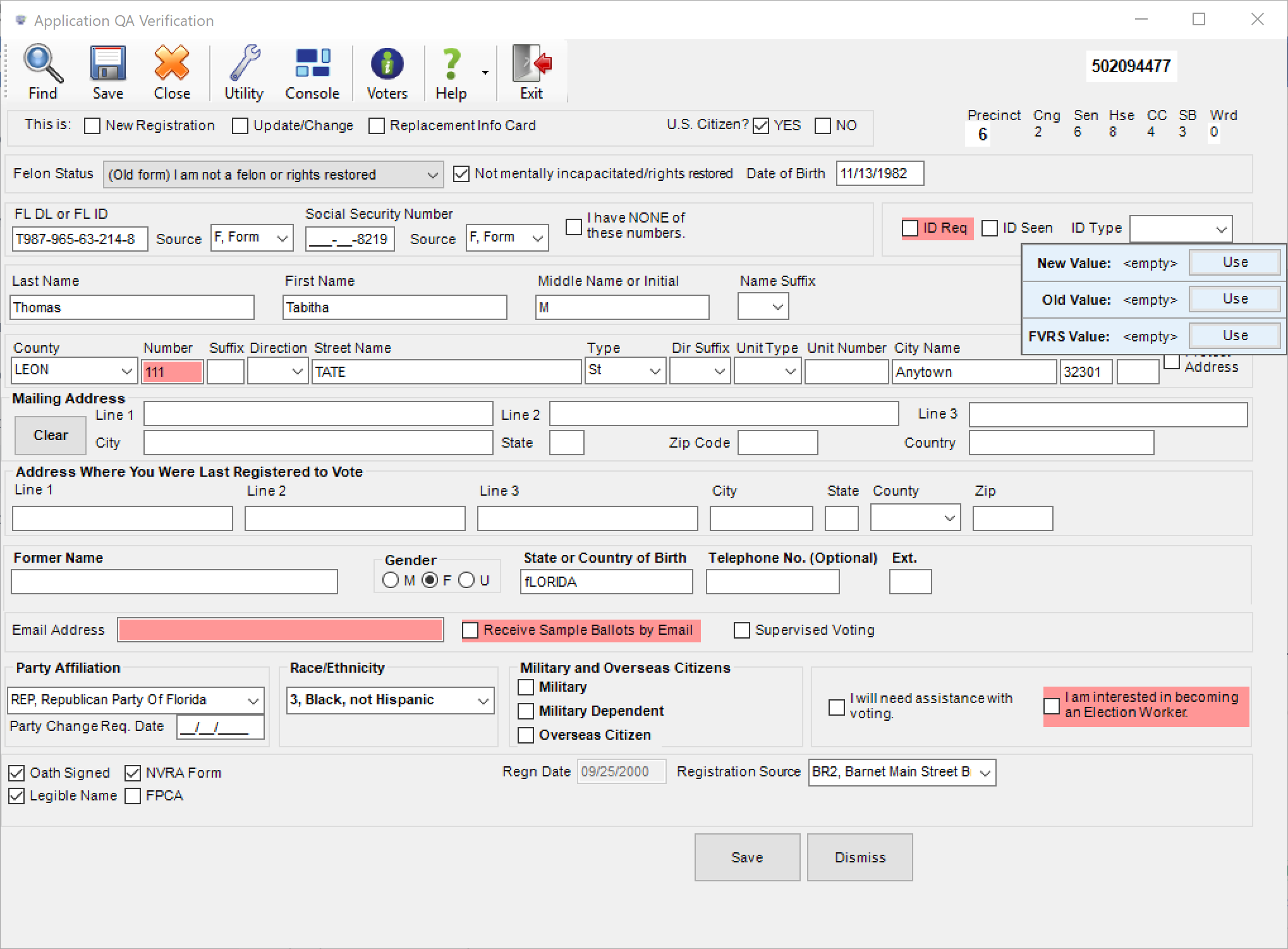The width and height of the screenshot is (1288, 949).
Task: Open the Party Affiliation dropdown
Action: pyautogui.click(x=253, y=700)
